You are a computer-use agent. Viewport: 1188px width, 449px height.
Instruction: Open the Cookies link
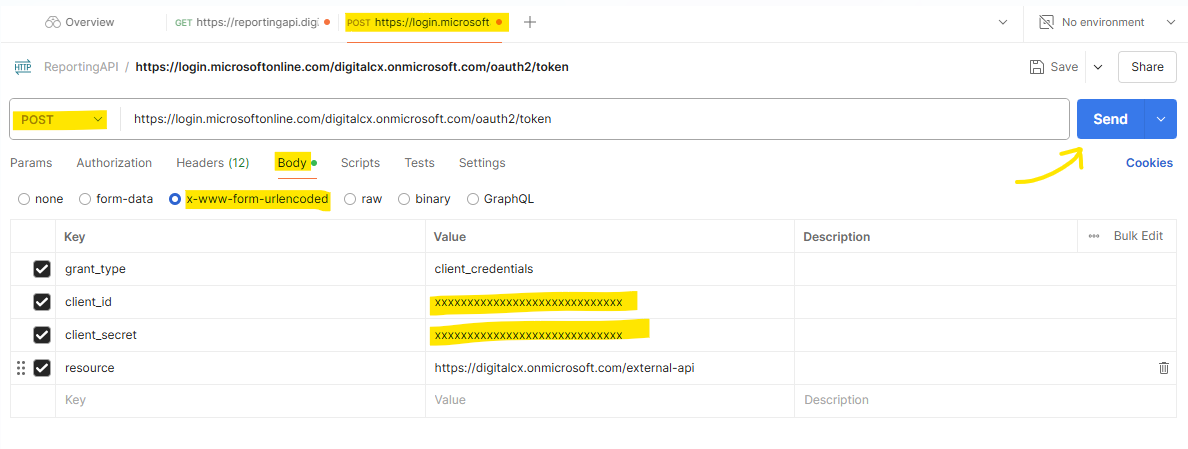(x=1149, y=163)
